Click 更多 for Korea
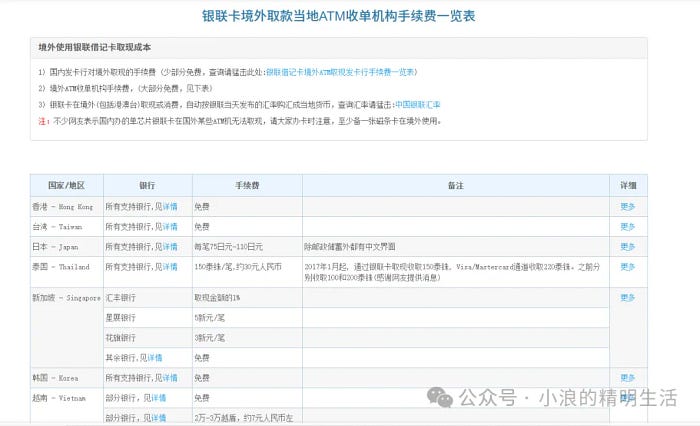 [x=628, y=378]
